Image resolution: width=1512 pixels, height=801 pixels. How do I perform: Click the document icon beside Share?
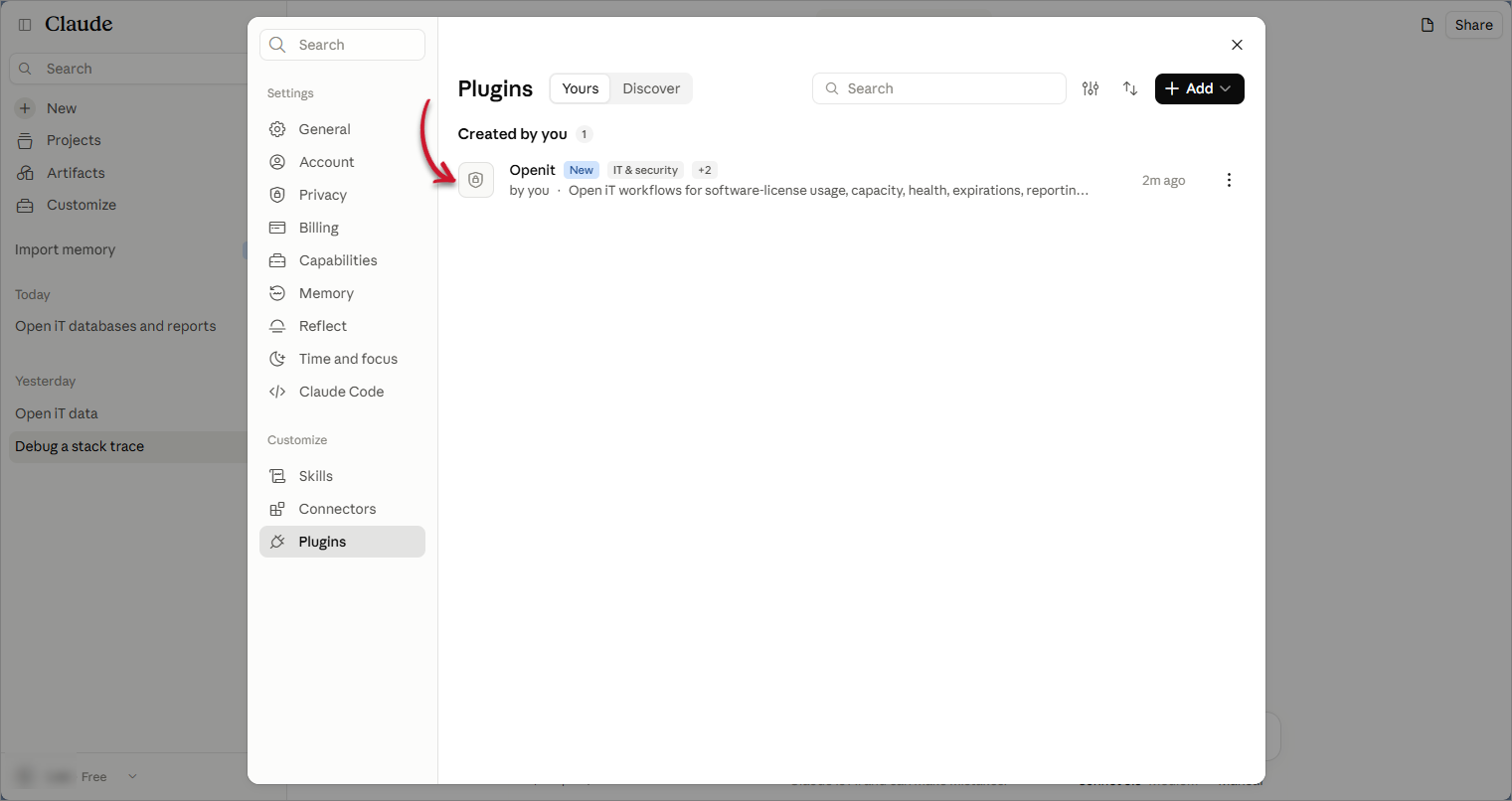pos(1428,25)
